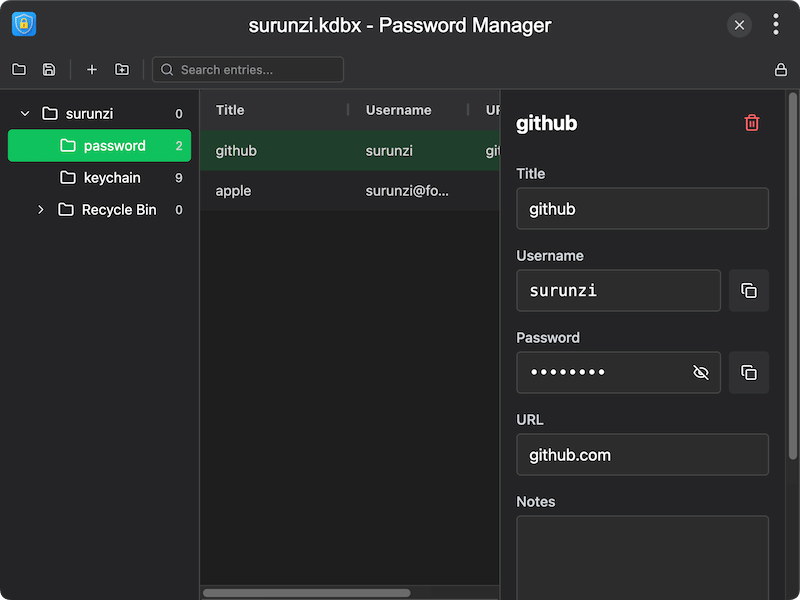The height and width of the screenshot is (600, 800).
Task: Delete the github entry with trash icon
Action: coord(752,123)
